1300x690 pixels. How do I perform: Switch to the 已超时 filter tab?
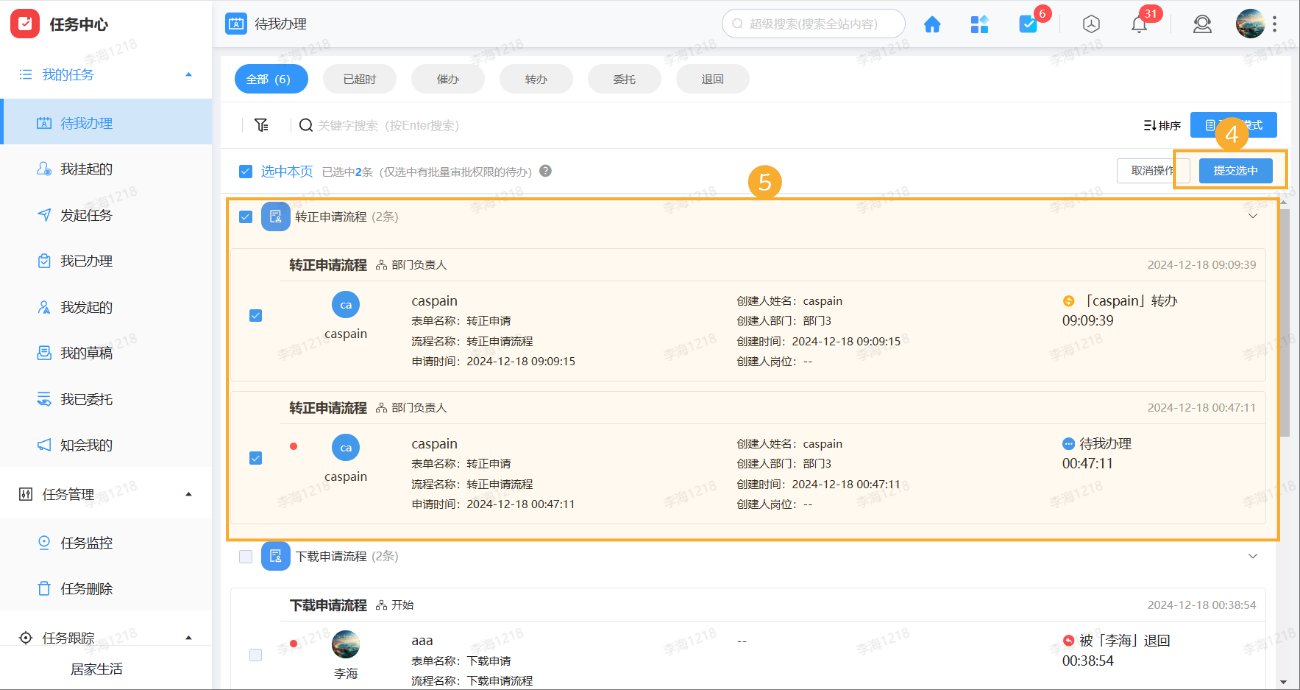point(359,78)
